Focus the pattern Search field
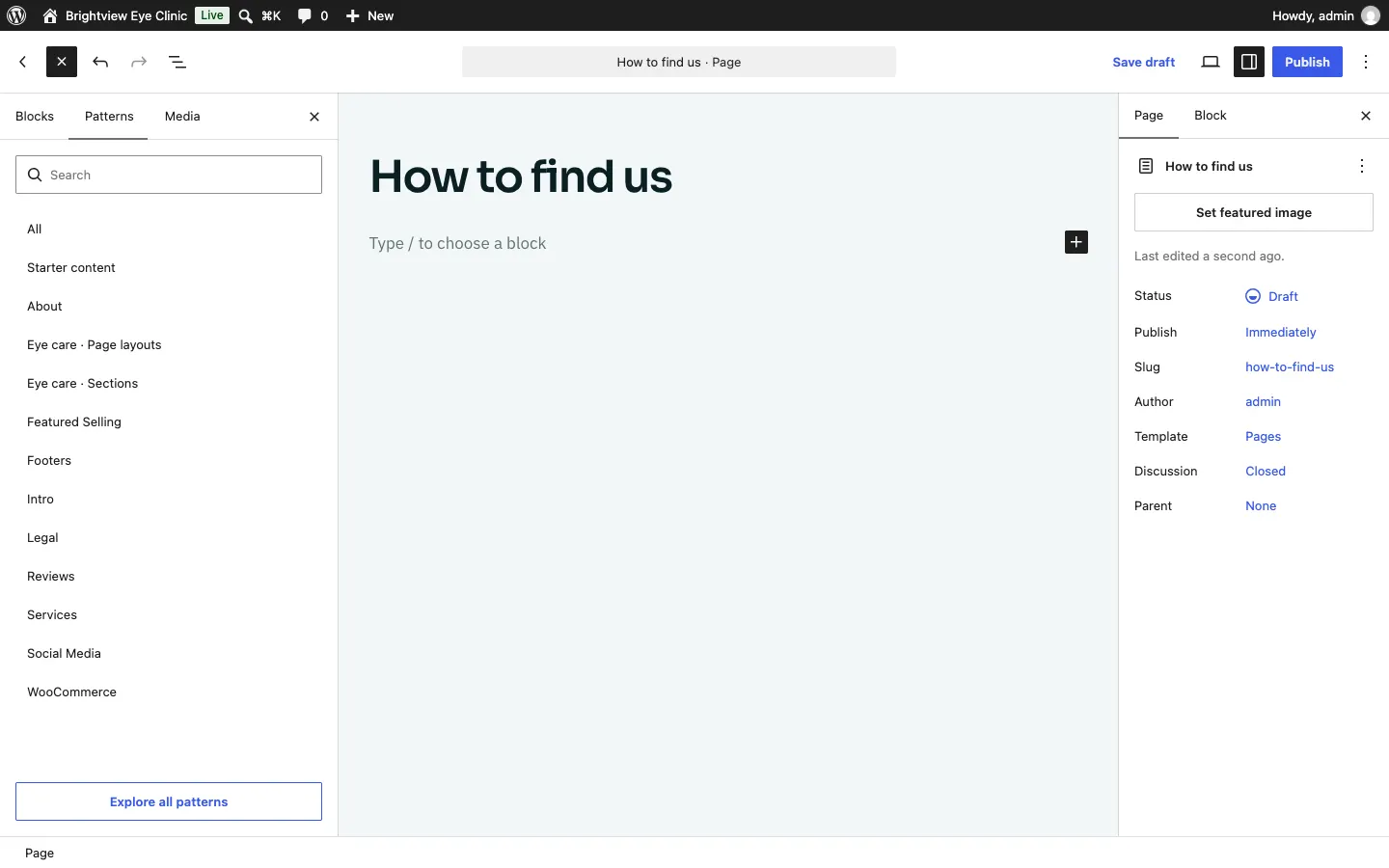Screen dimensions: 1389x868 coord(169,175)
